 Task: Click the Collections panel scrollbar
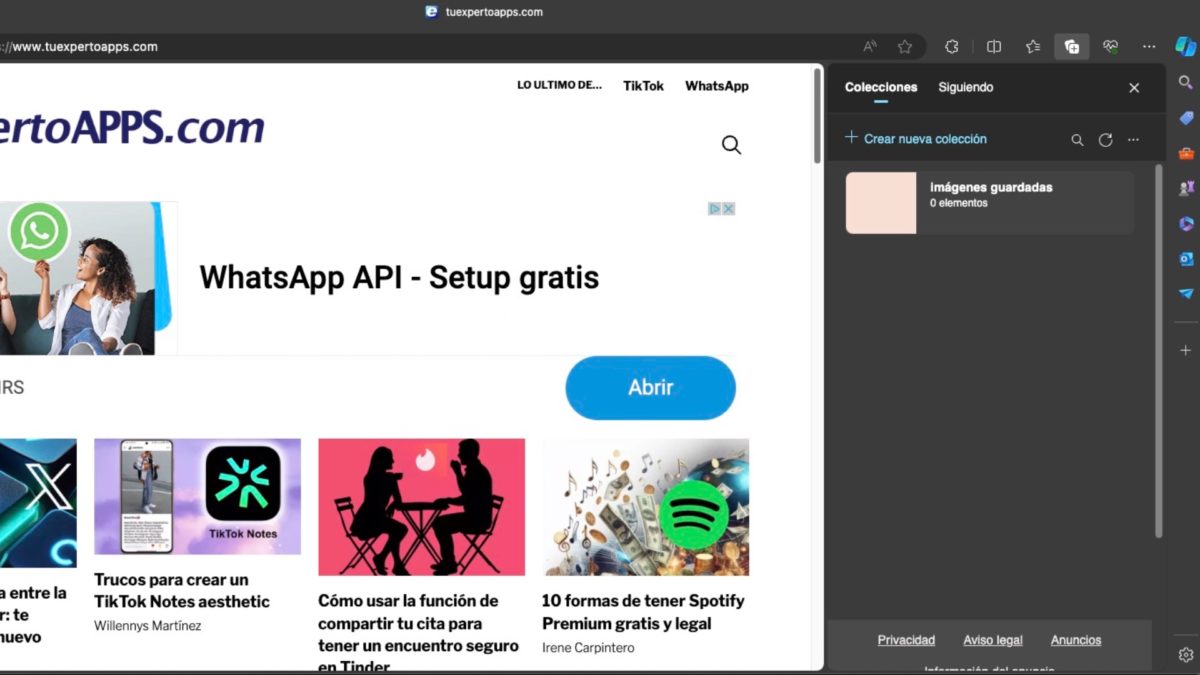point(1160,350)
